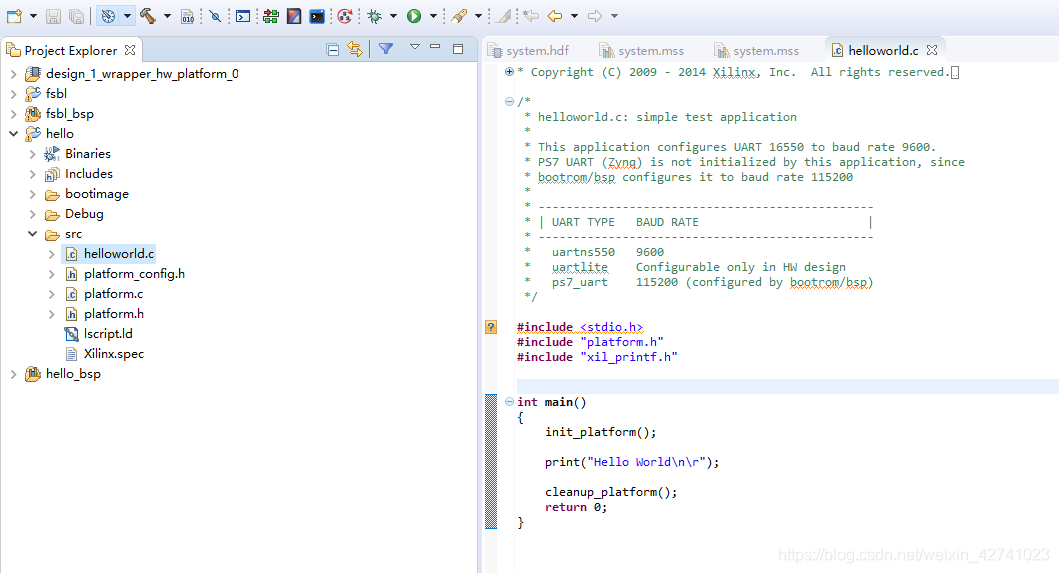
Task: Open the New wizard dropdown arrow
Action: (x=33, y=16)
